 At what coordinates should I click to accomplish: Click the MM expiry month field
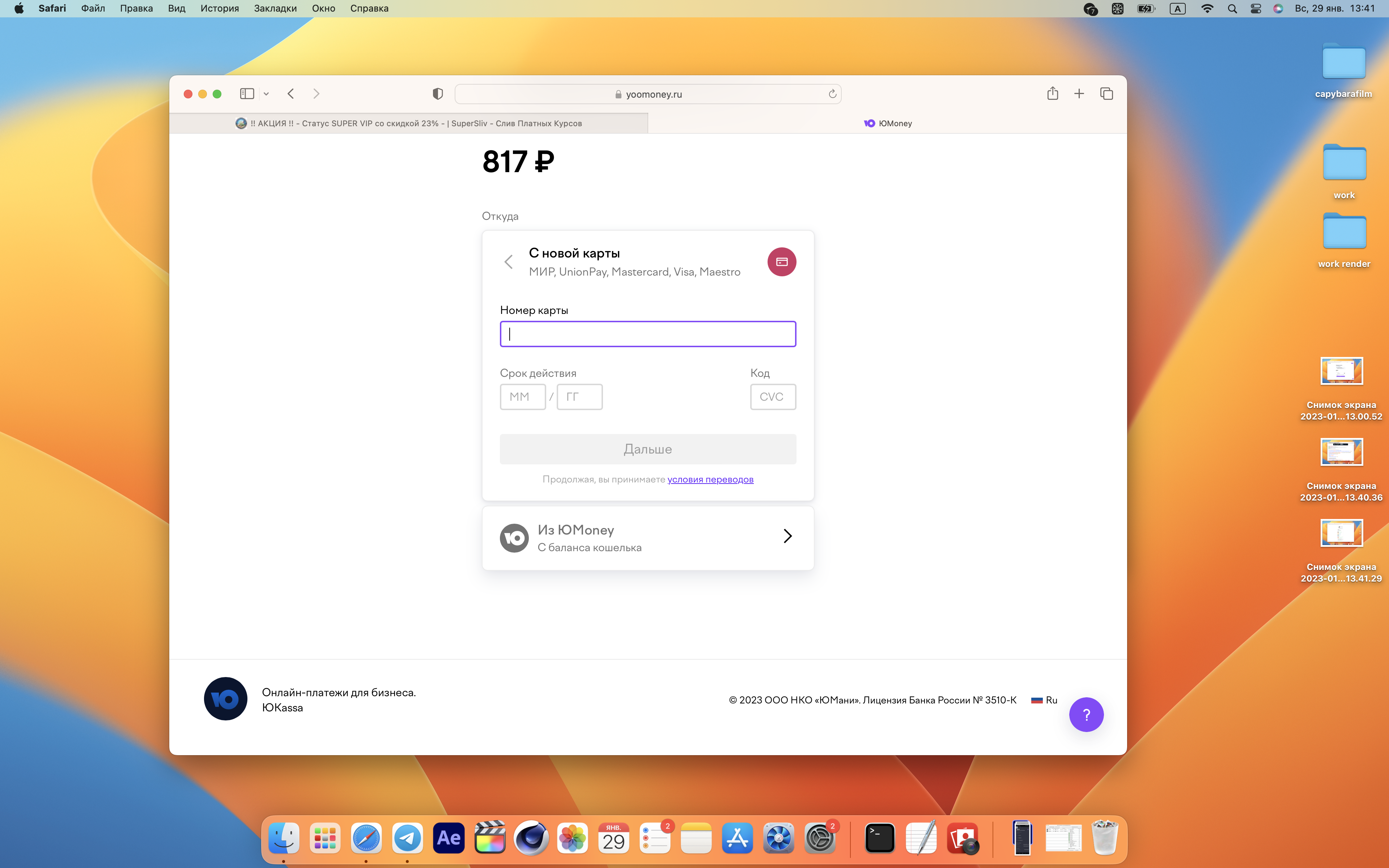click(523, 397)
